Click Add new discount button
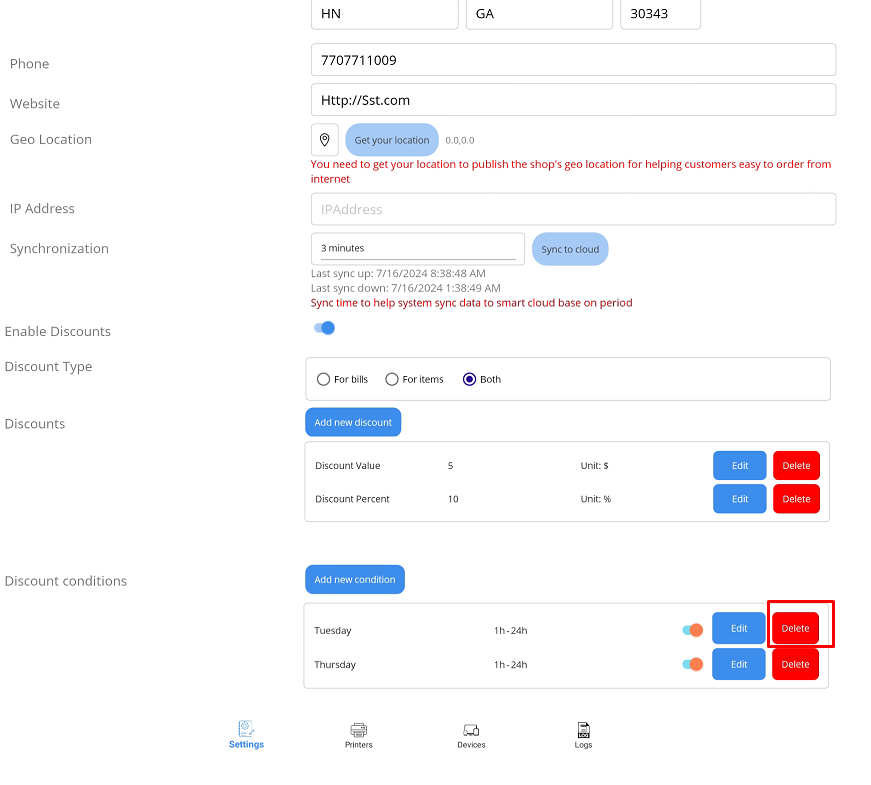 click(x=353, y=422)
